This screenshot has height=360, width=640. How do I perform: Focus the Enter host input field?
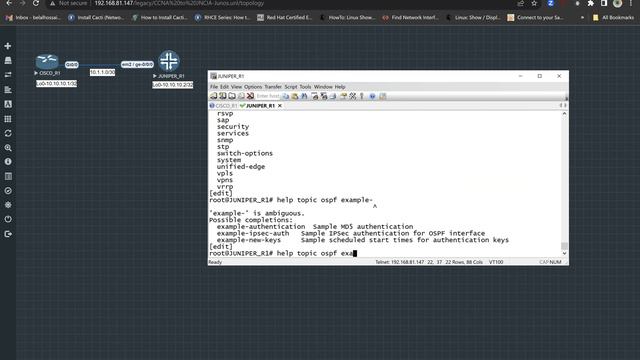tap(268, 96)
